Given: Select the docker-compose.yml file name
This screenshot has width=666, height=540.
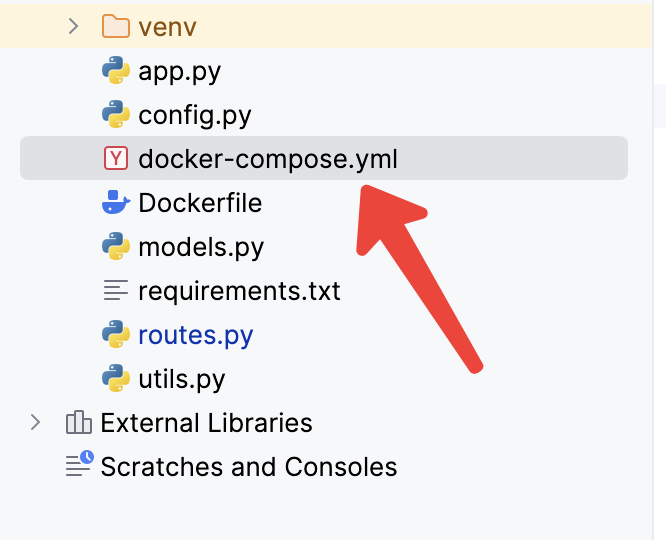Looking at the screenshot, I should 268,159.
